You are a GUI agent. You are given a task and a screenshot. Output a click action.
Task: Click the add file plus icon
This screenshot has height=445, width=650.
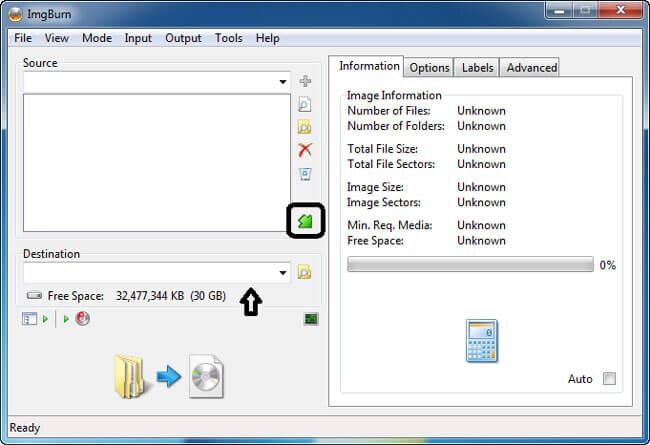pyautogui.click(x=305, y=81)
